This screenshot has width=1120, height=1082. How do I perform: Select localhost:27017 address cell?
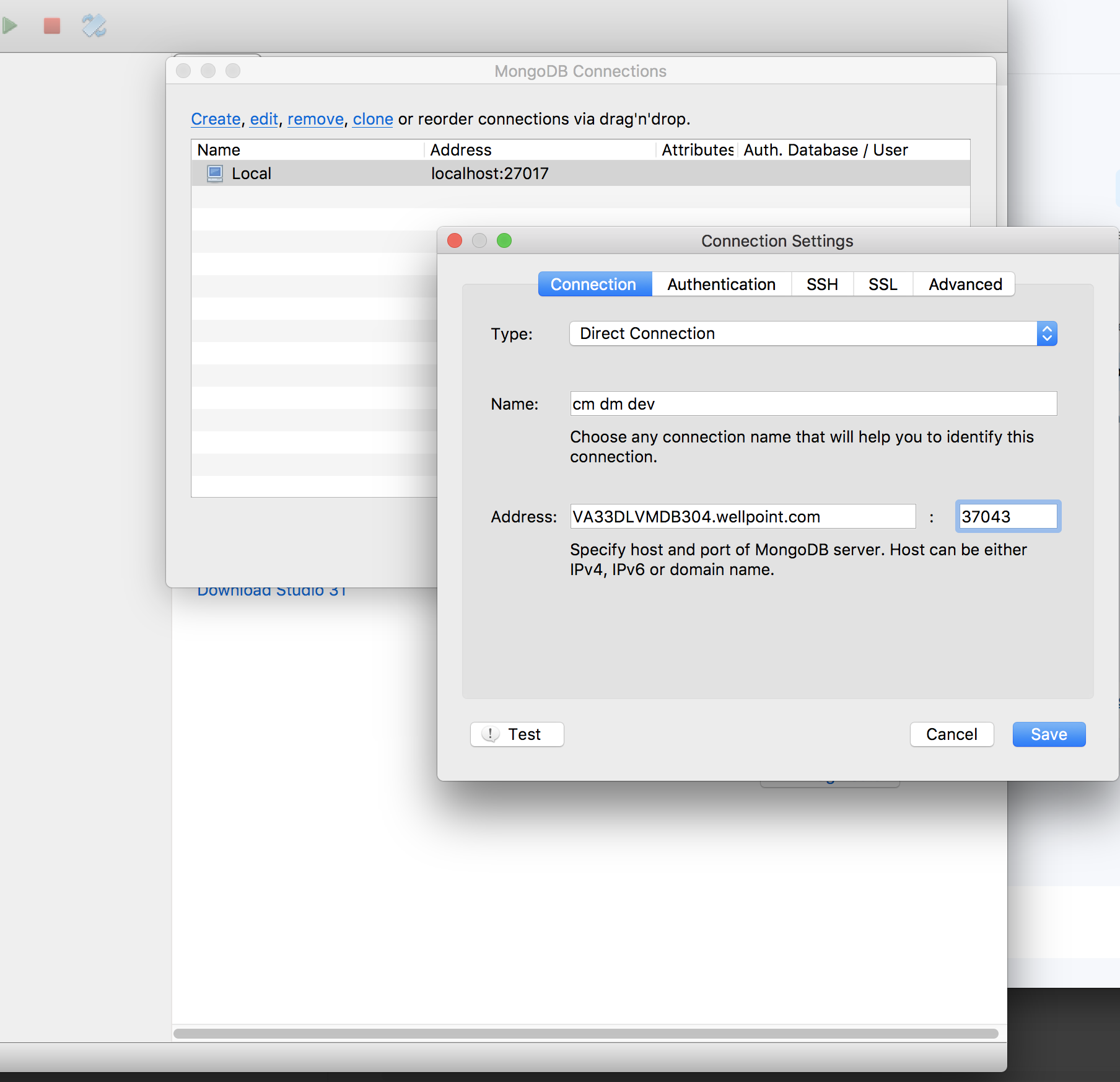tap(489, 174)
